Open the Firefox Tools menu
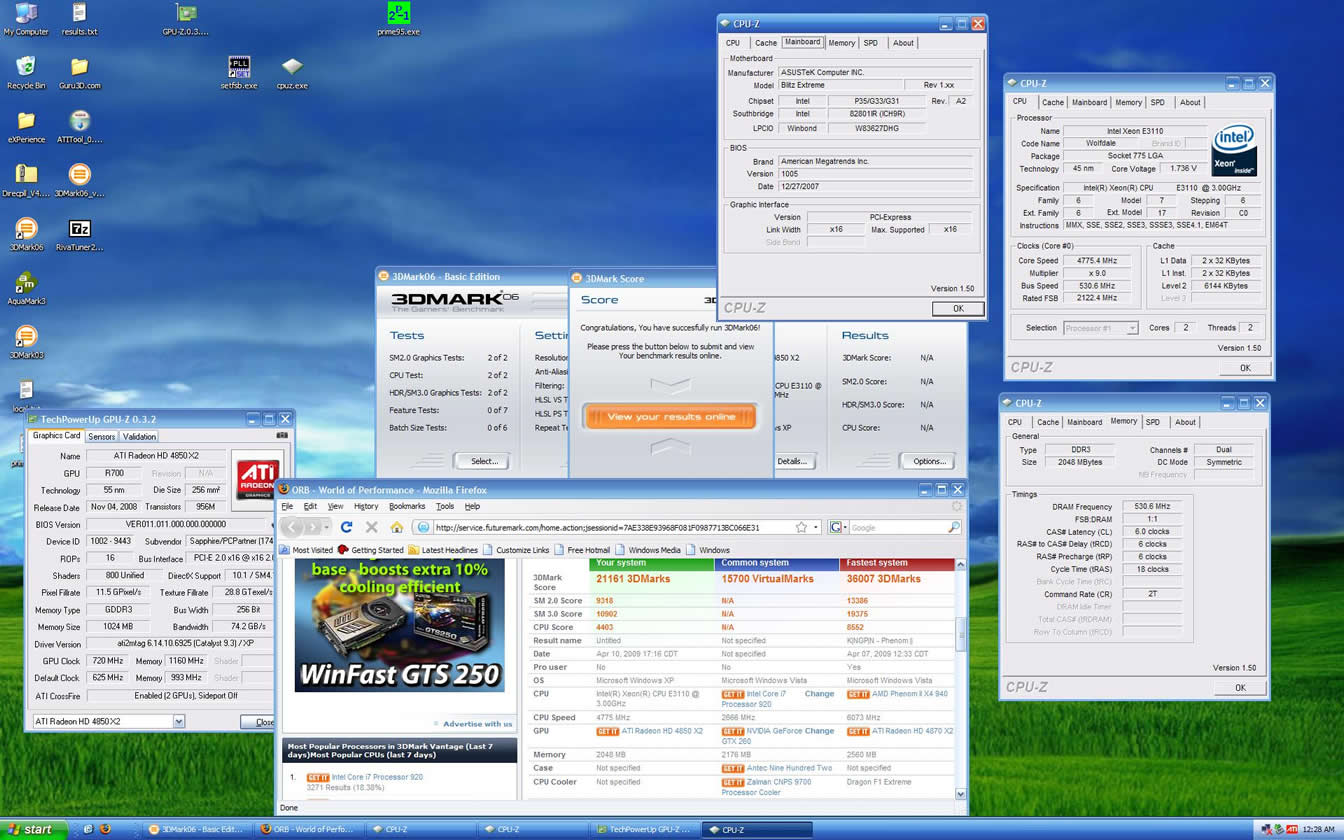Viewport: 1344px width, 840px height. click(x=445, y=507)
